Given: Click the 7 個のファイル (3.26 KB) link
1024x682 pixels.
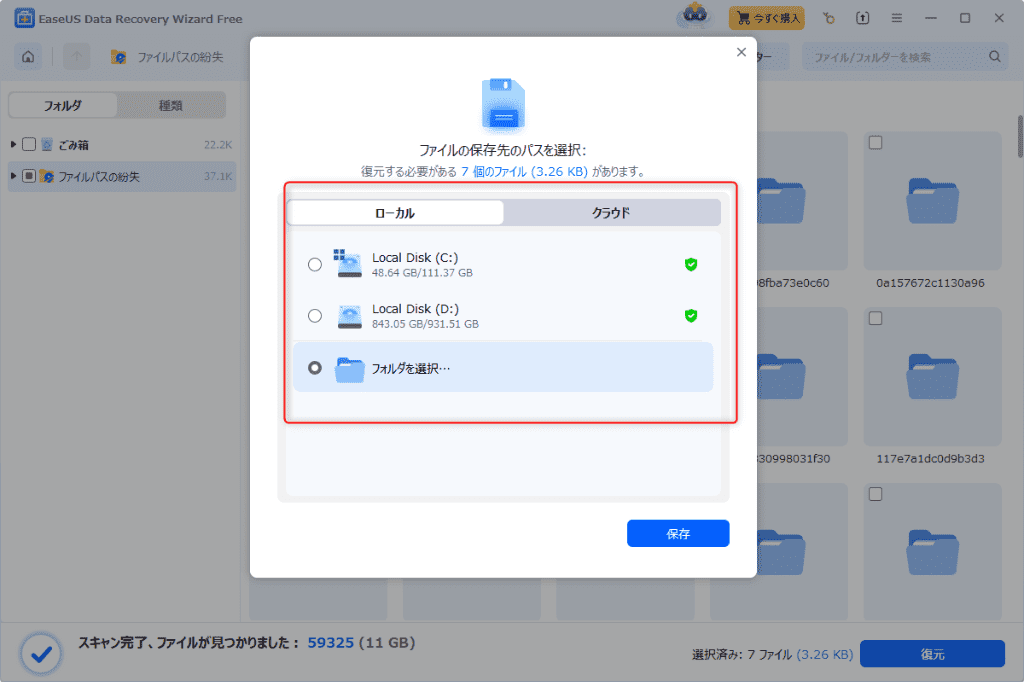Looking at the screenshot, I should (x=524, y=171).
